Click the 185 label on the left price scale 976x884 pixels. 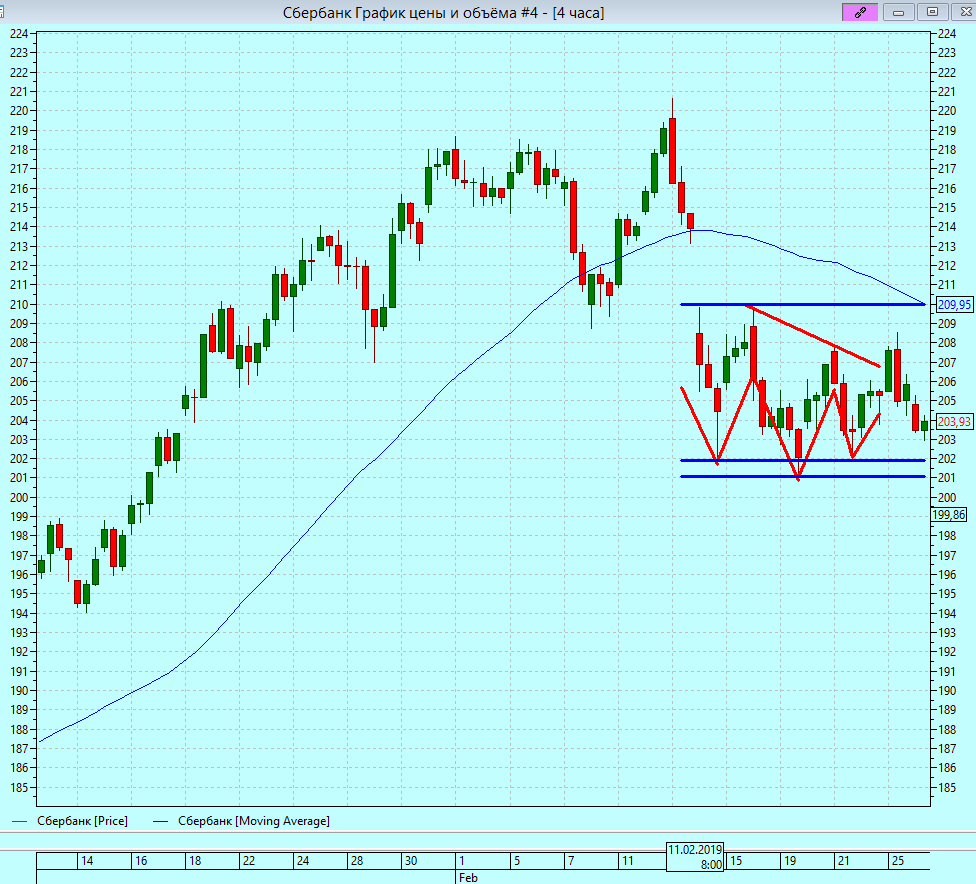coord(19,788)
